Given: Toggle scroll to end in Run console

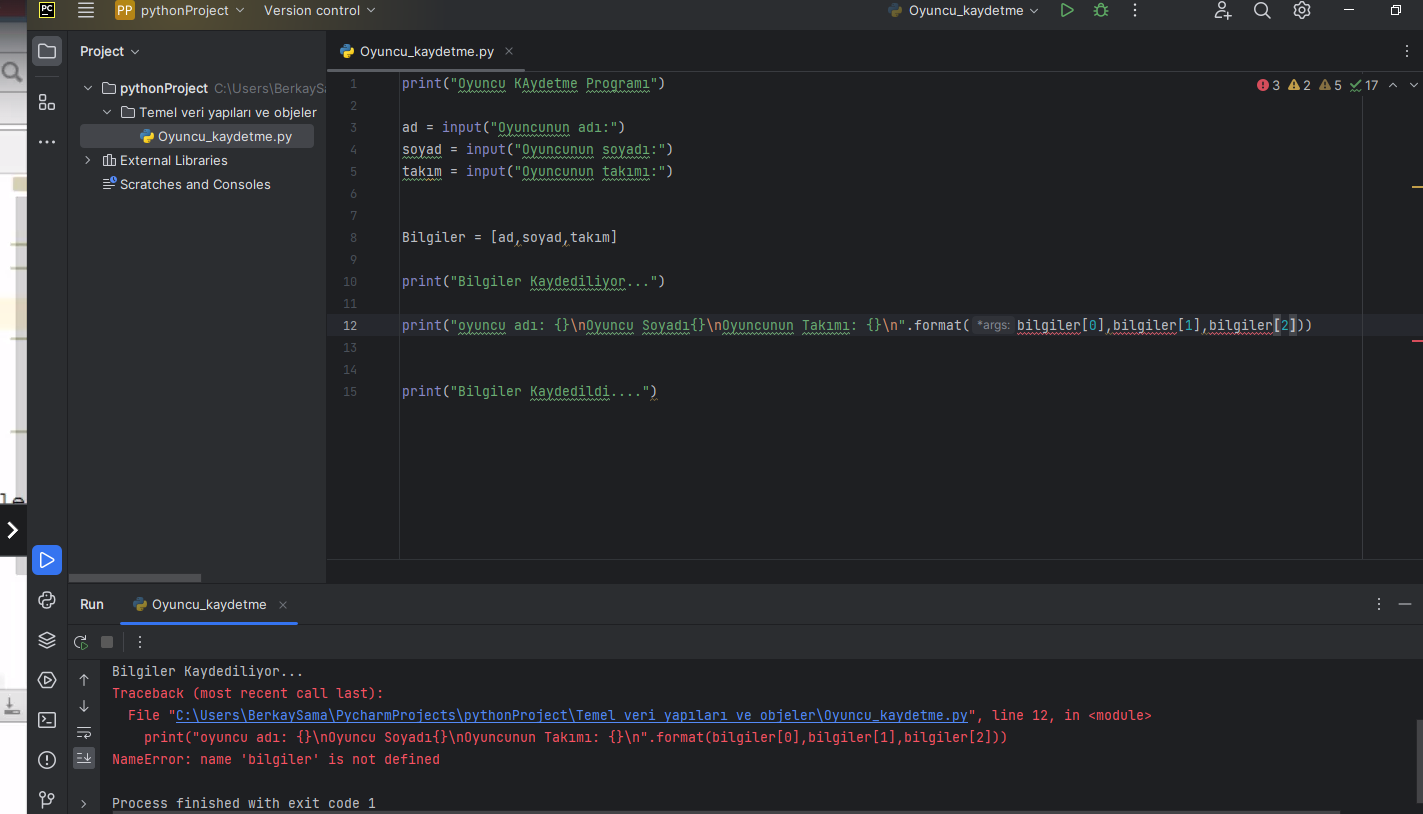Looking at the screenshot, I should tap(84, 758).
